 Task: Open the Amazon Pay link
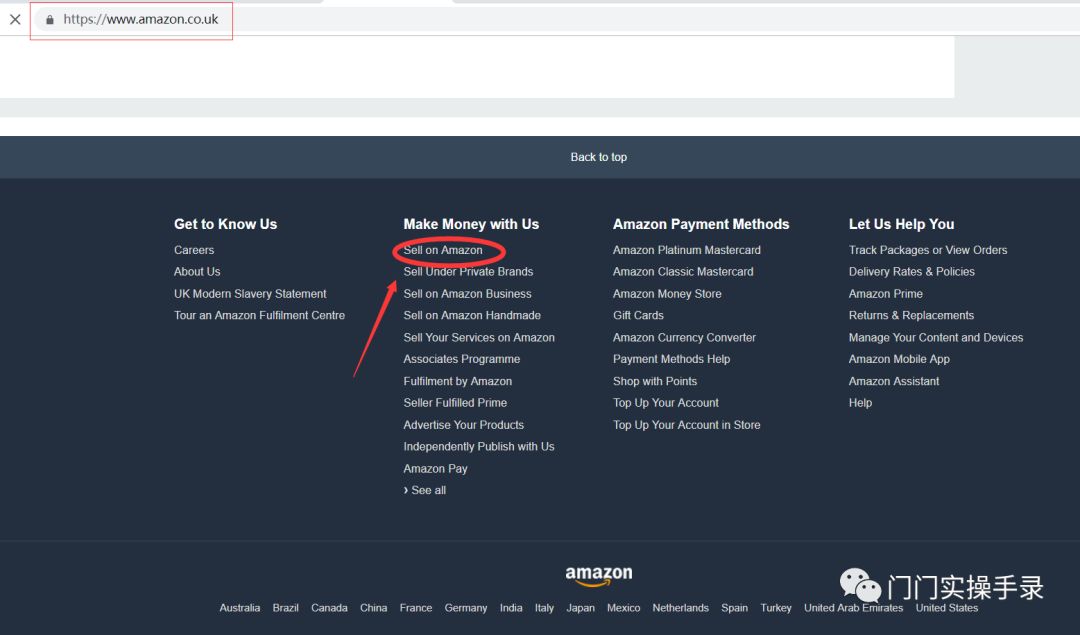click(x=435, y=468)
